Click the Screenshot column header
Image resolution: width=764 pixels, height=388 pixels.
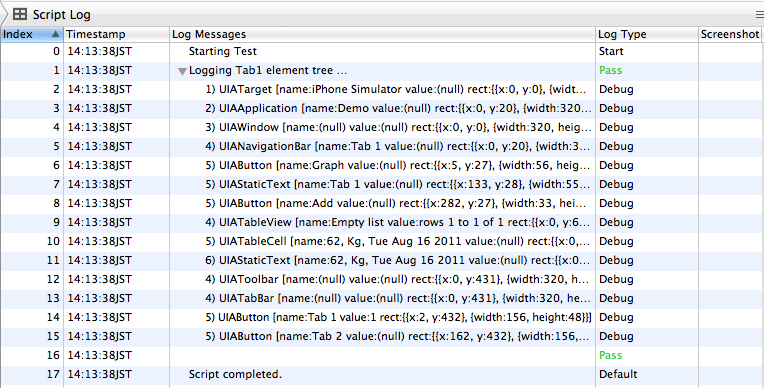(731, 34)
